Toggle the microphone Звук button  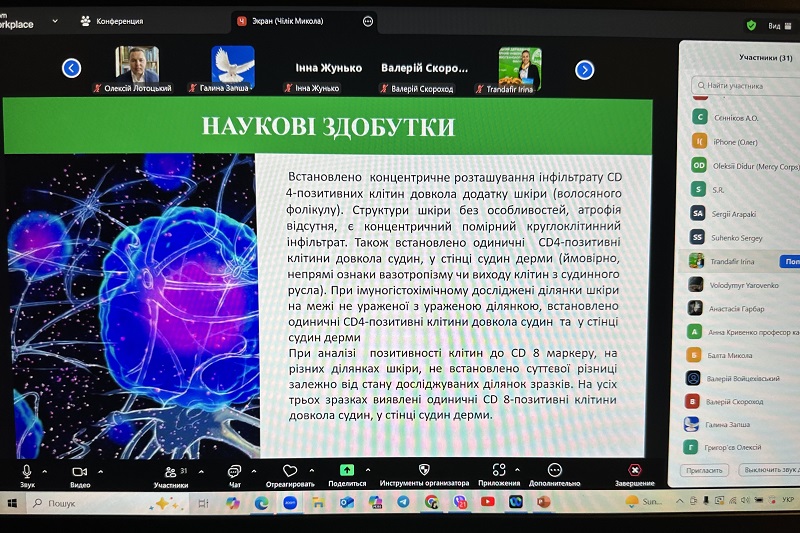click(x=27, y=470)
